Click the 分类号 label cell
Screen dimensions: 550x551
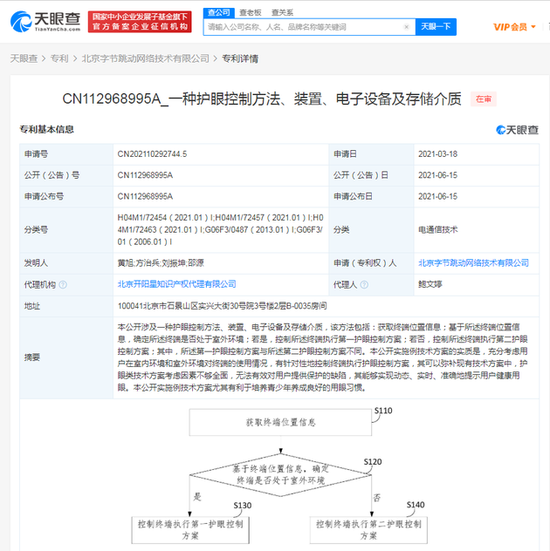point(66,230)
